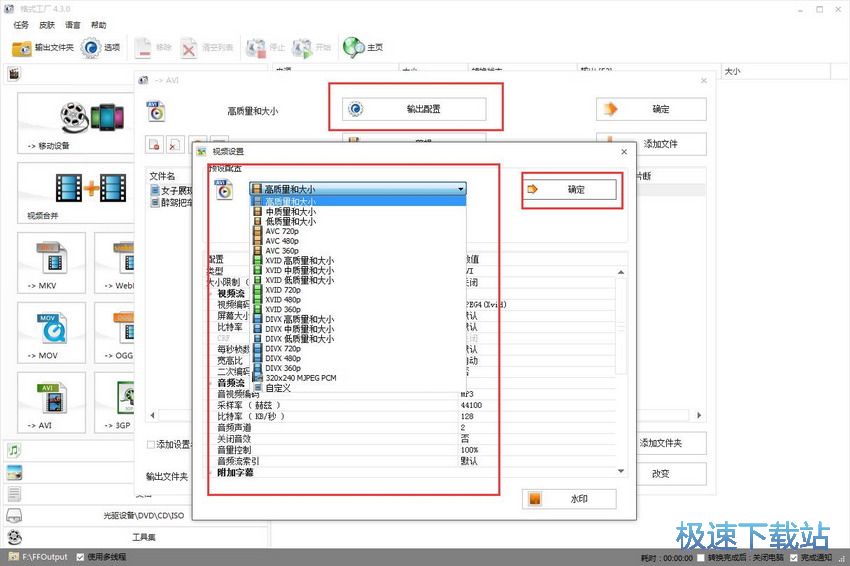This screenshot has height=566, width=850.
Task: Select the video merge film icon
Action: point(91,188)
